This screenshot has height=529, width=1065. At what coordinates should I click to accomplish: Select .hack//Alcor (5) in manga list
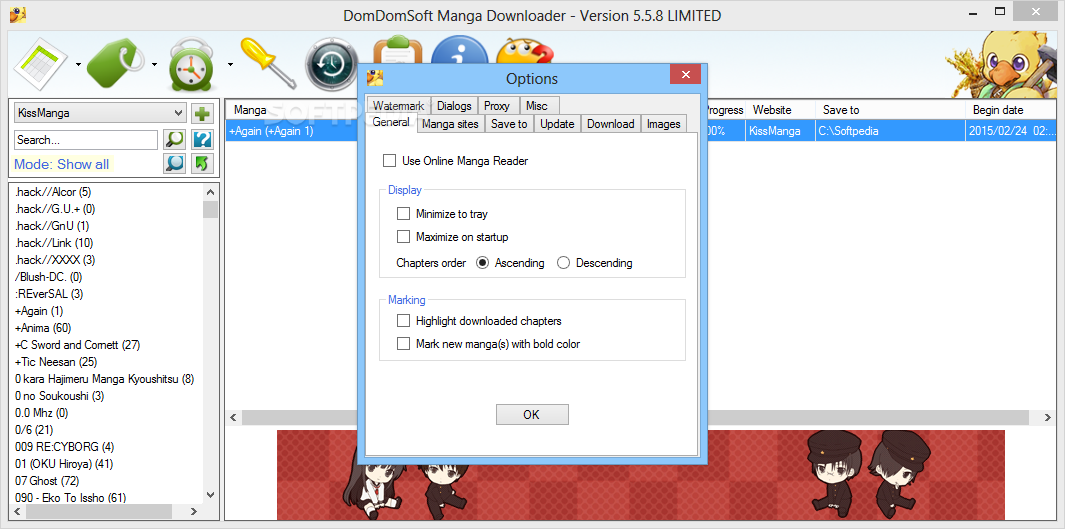click(53, 192)
